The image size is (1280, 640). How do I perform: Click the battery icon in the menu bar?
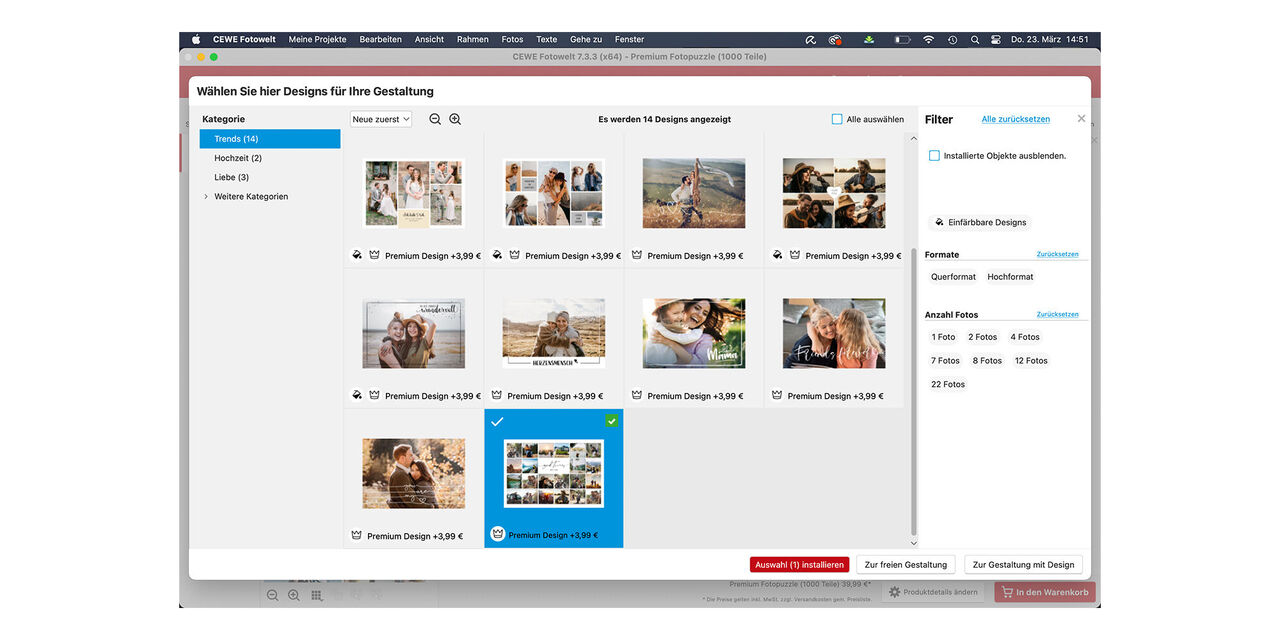click(902, 39)
